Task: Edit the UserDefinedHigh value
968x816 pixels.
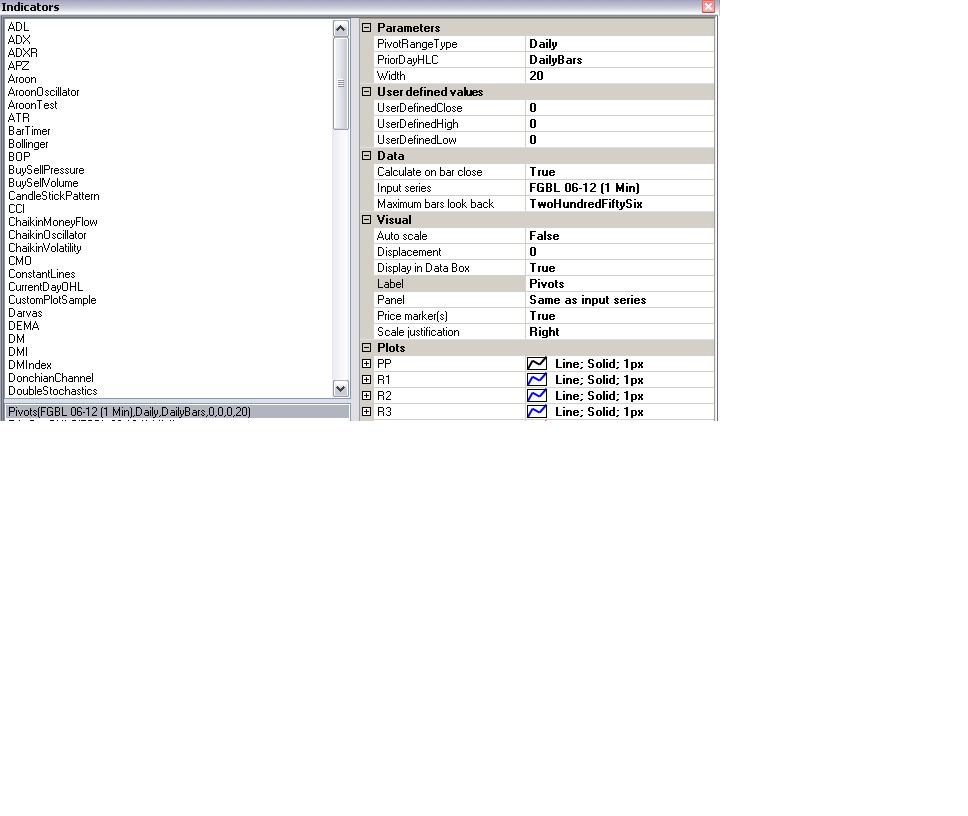Action: pyautogui.click(x=620, y=123)
